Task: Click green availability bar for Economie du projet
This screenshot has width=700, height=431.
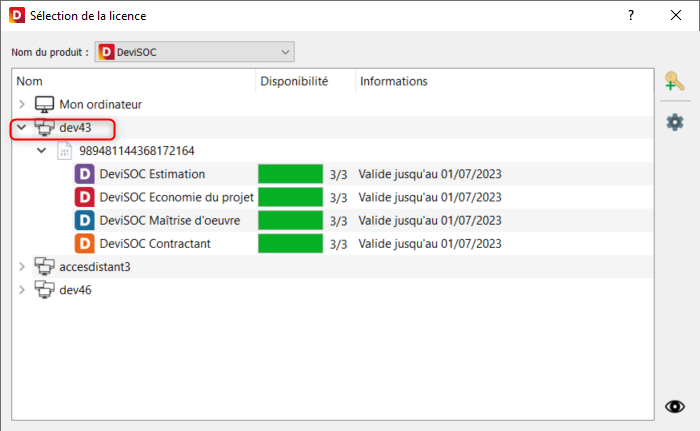Action: point(290,197)
